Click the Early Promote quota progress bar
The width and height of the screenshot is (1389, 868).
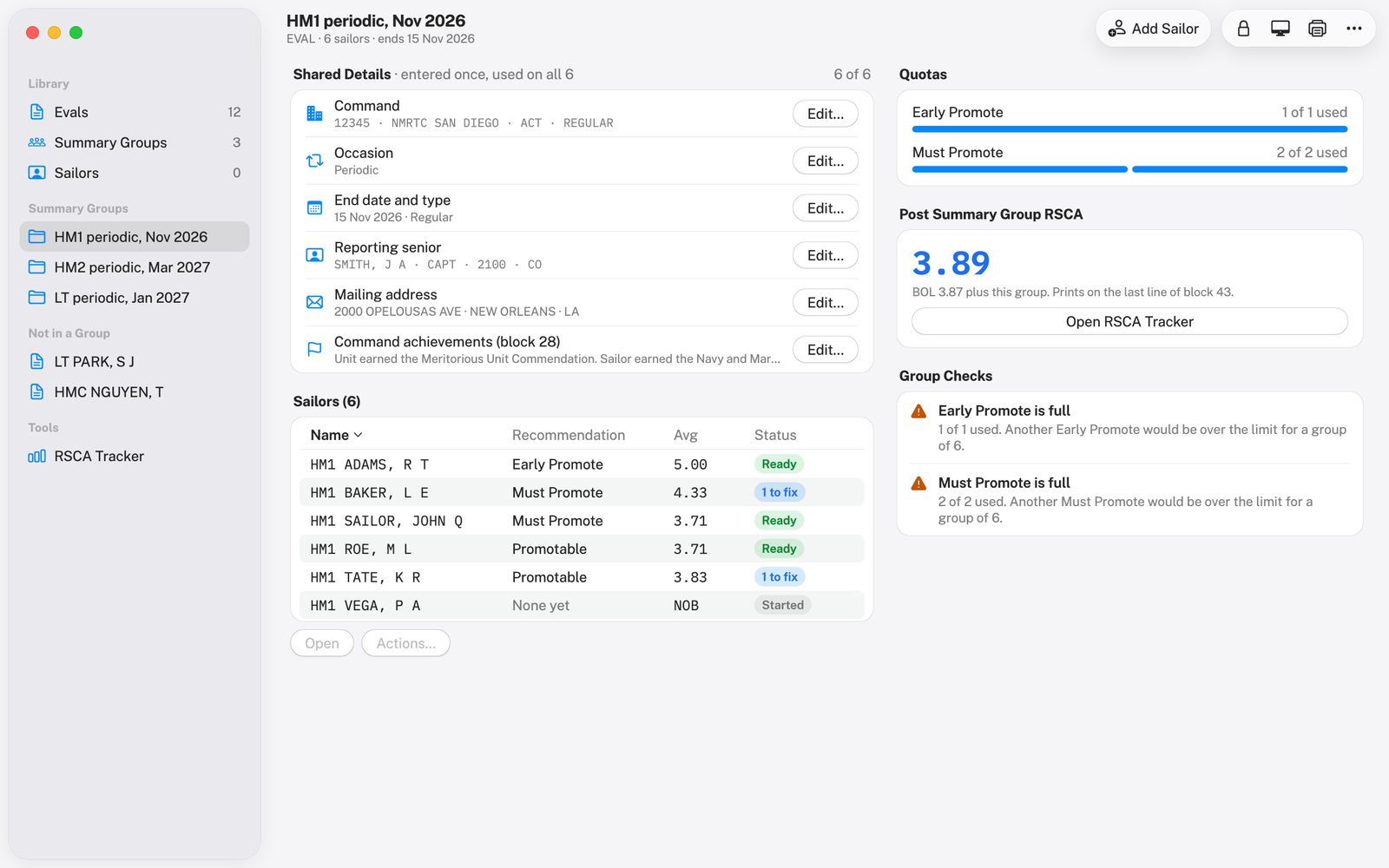pyautogui.click(x=1129, y=129)
